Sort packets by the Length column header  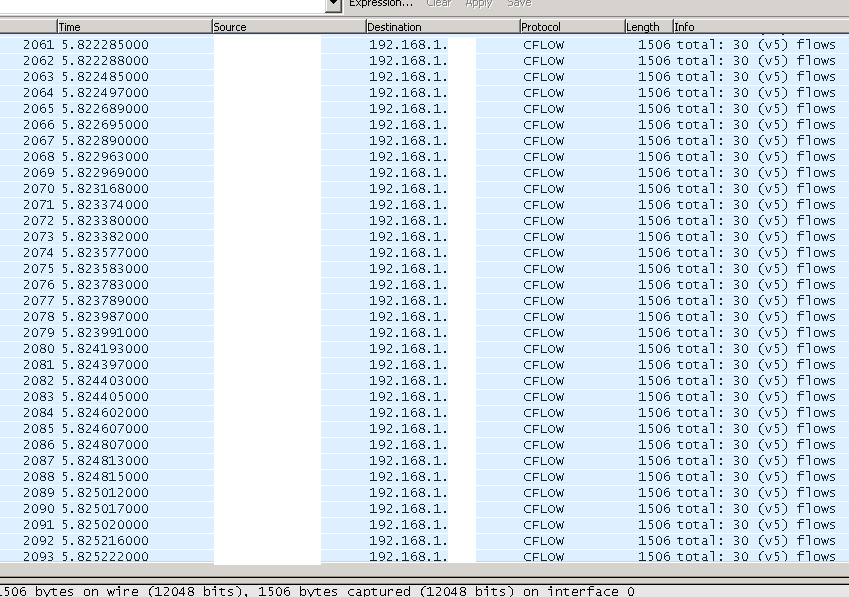point(649,27)
